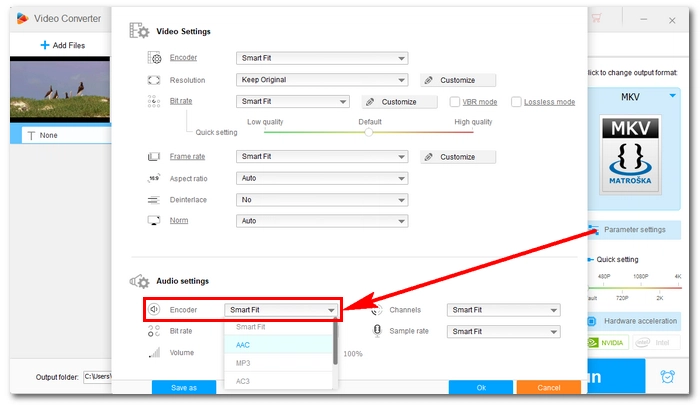Click the audio Encoder speaker icon

[154, 310]
